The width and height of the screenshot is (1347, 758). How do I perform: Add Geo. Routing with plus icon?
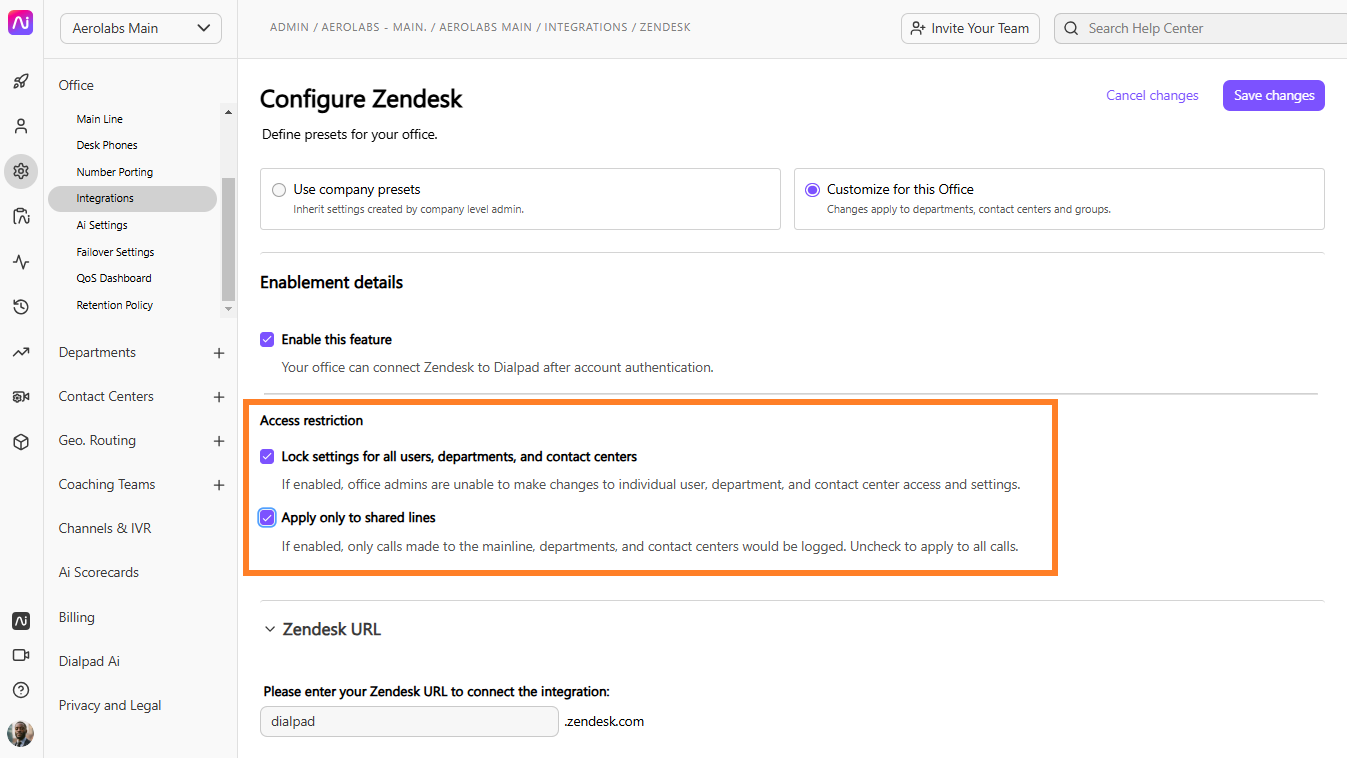(x=219, y=441)
